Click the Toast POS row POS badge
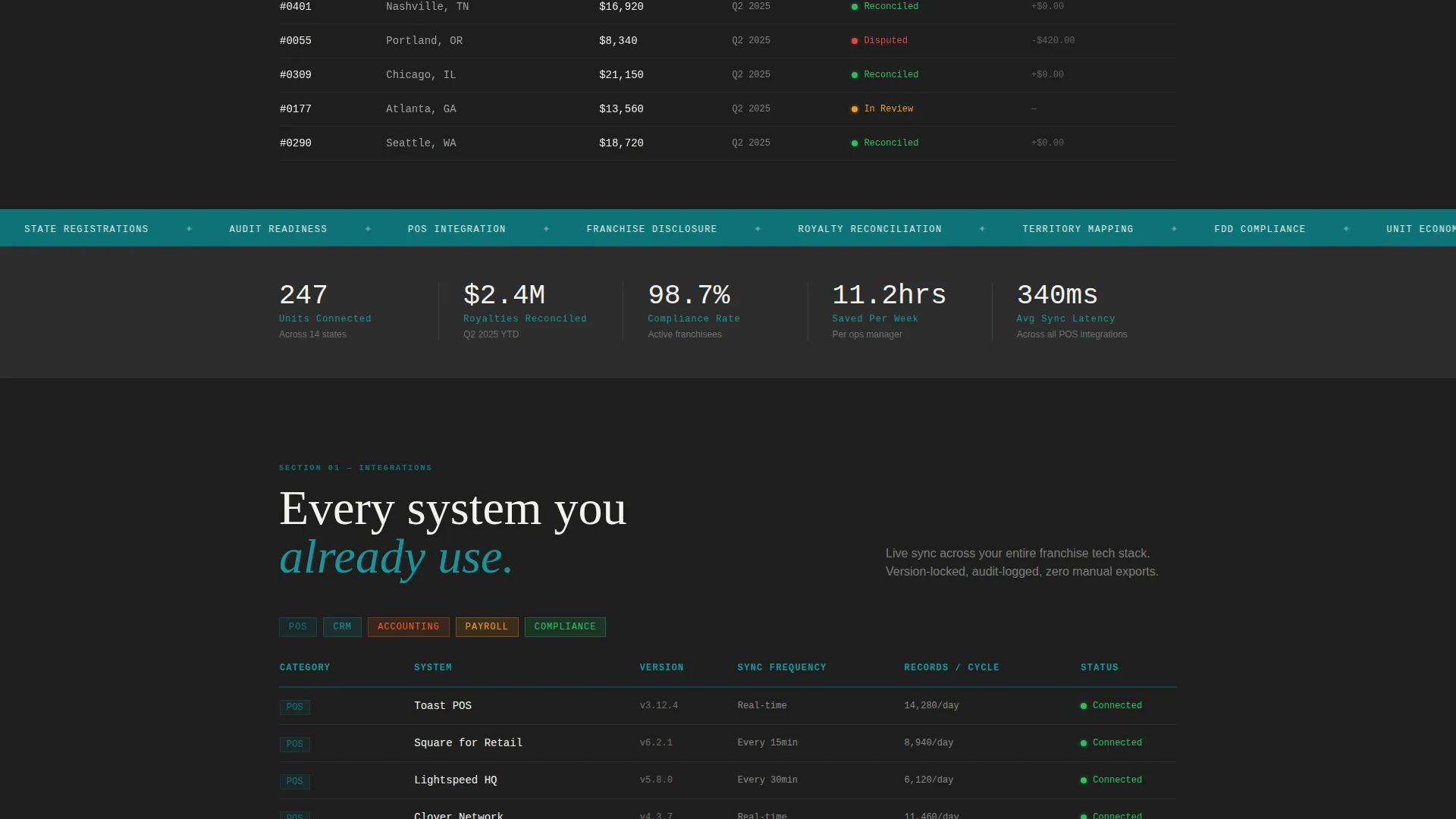The image size is (1456, 819). click(294, 707)
